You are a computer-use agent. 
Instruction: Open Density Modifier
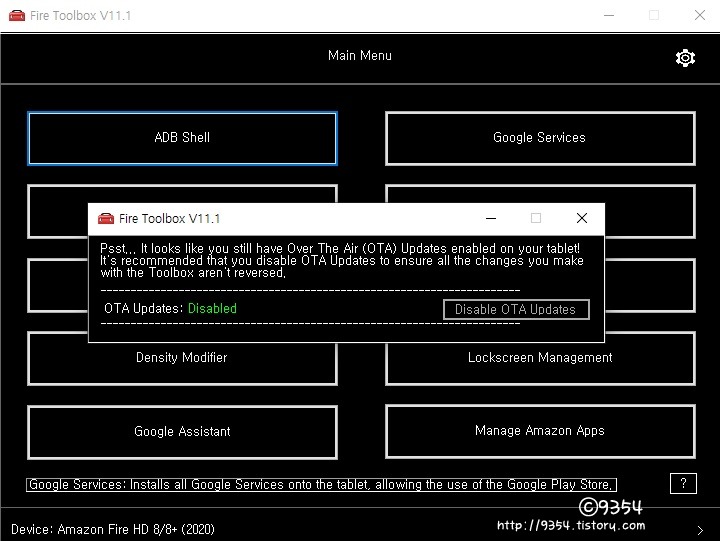click(x=182, y=358)
